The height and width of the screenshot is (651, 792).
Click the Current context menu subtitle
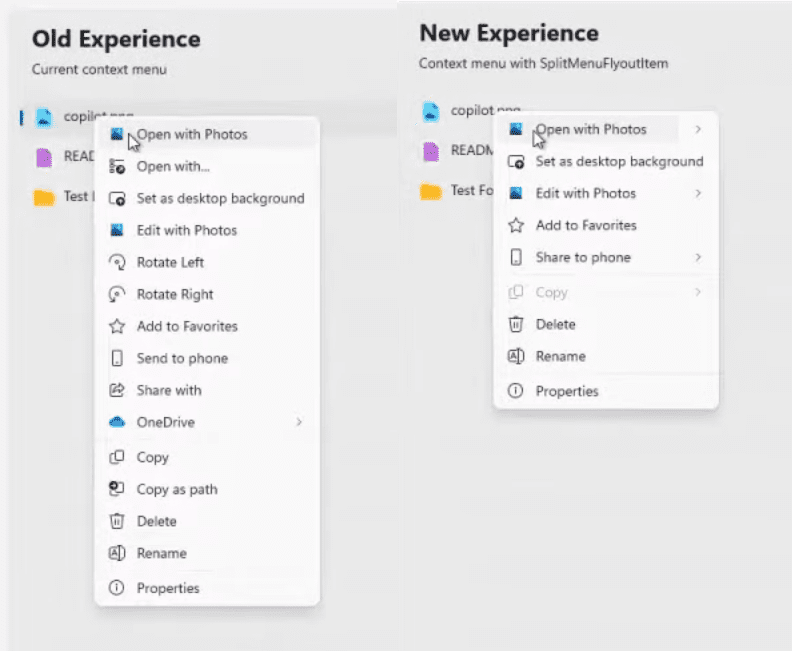(100, 69)
